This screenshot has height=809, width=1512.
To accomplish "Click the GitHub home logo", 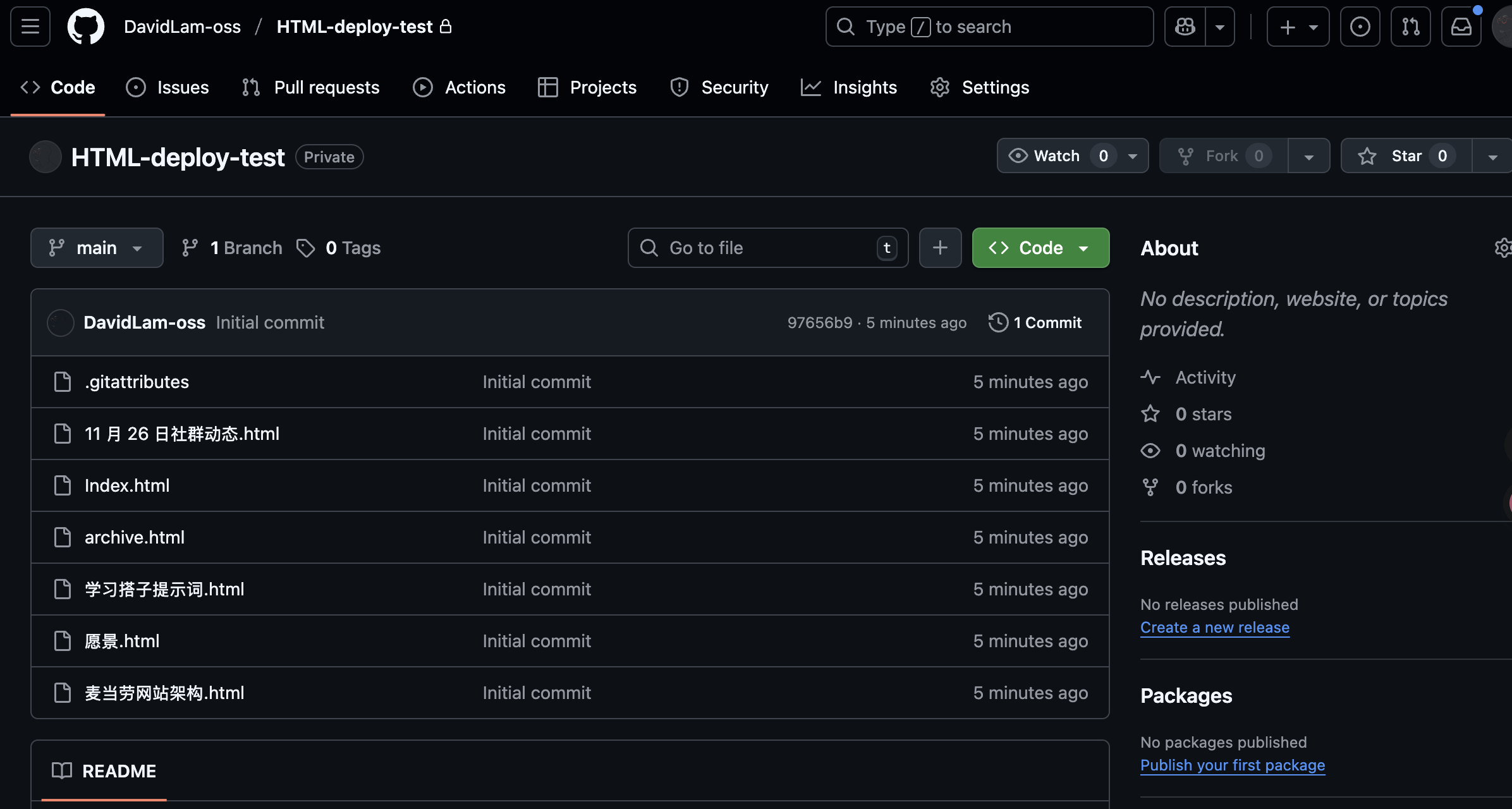I will coord(86,27).
